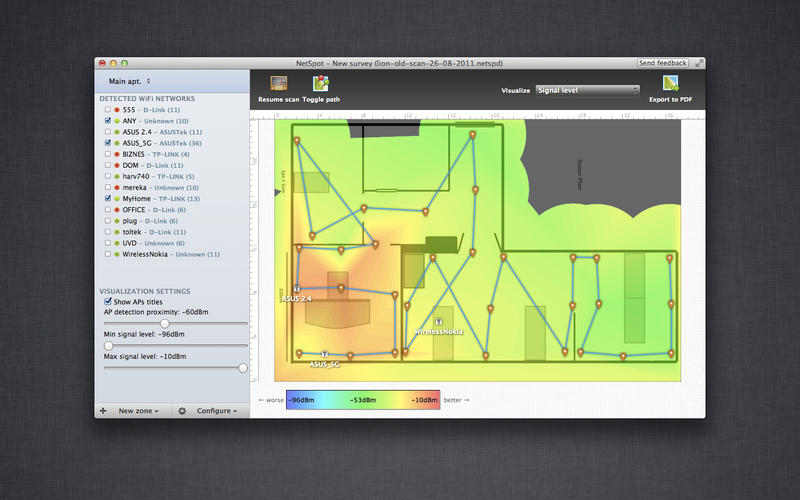Disable the Show APs titles checkbox
Screen dimensions: 800x500
tap(108, 301)
